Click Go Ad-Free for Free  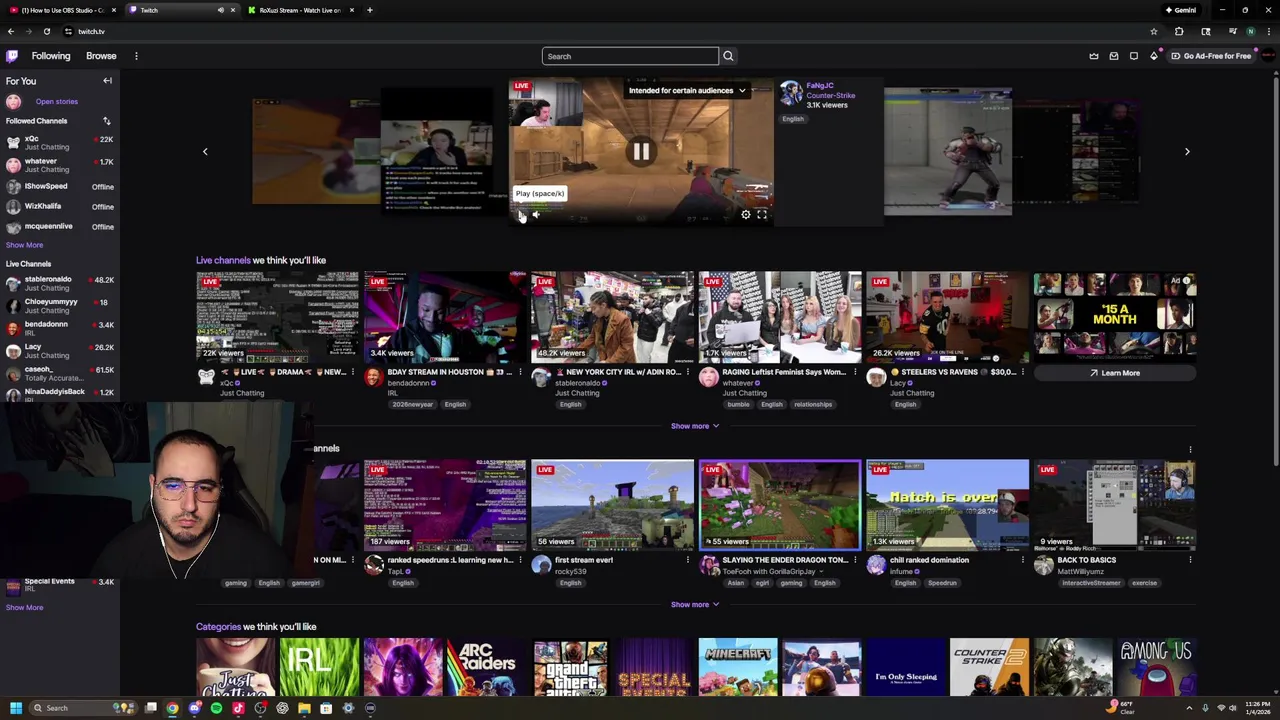pyautogui.click(x=1211, y=56)
